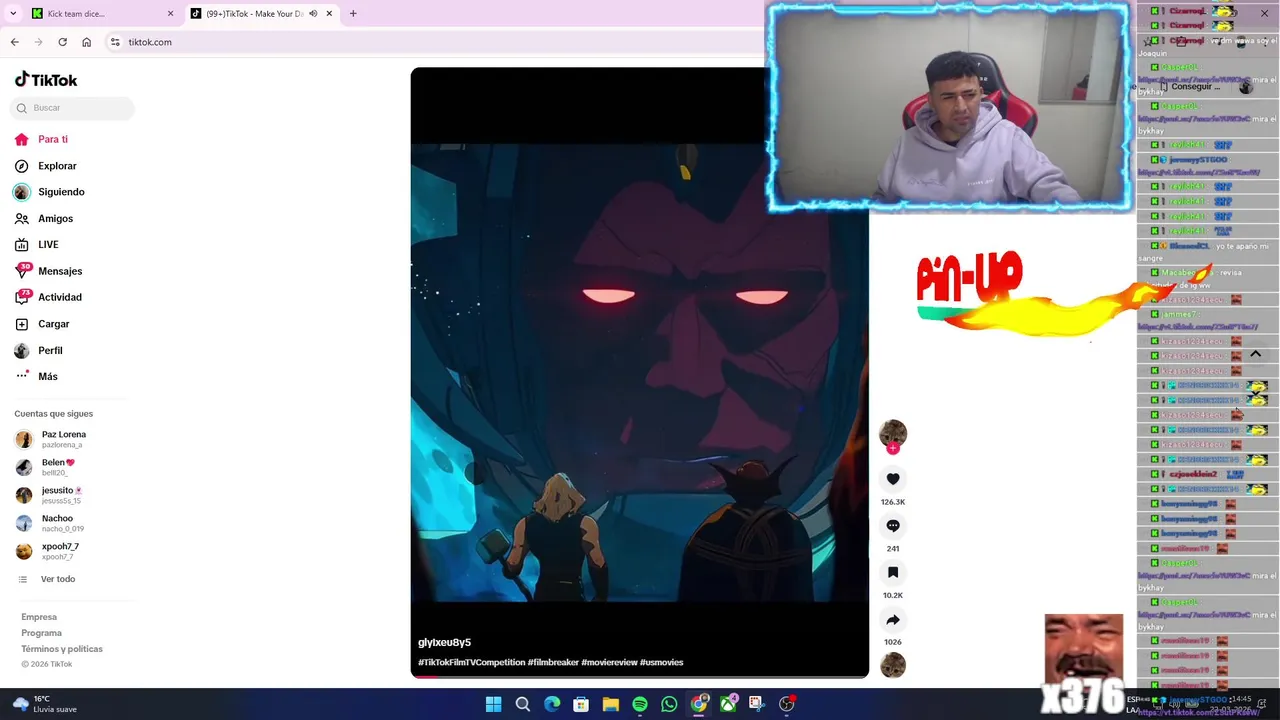Screen dimensions: 1280x720
Task: Open OBS Studio from taskbar
Action: point(787,704)
